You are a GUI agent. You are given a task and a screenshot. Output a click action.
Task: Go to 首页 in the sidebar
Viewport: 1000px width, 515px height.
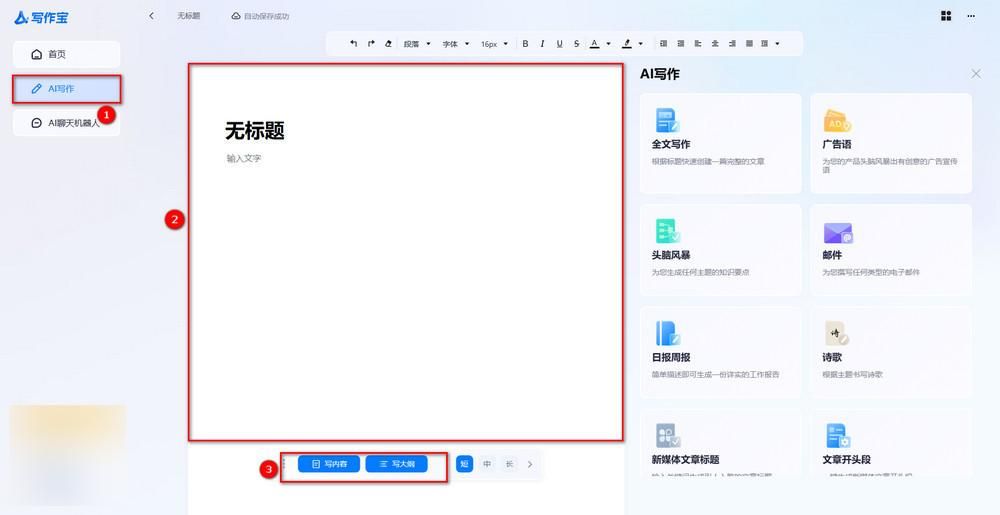(x=66, y=54)
